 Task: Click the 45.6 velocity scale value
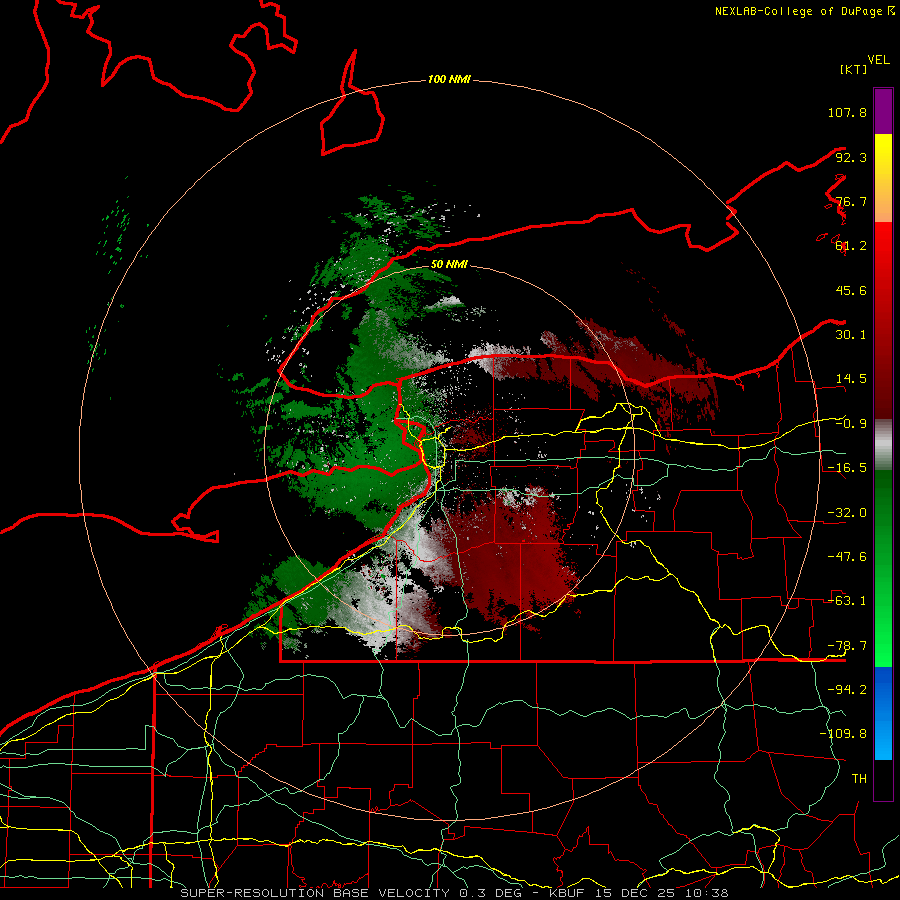[851, 290]
